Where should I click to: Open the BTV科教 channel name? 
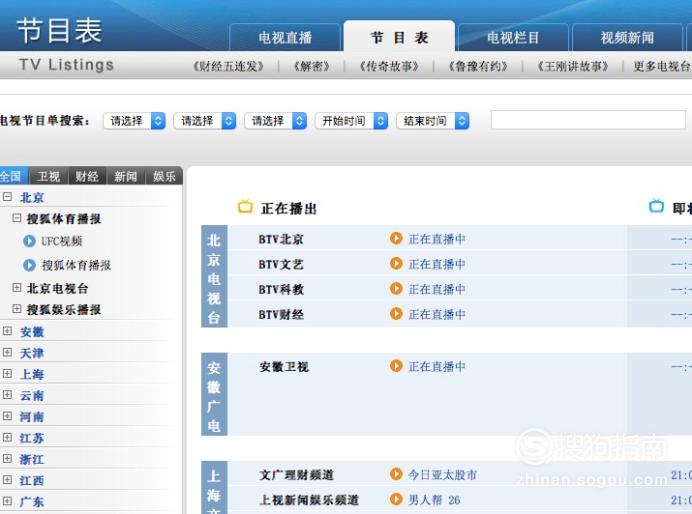pos(281,290)
